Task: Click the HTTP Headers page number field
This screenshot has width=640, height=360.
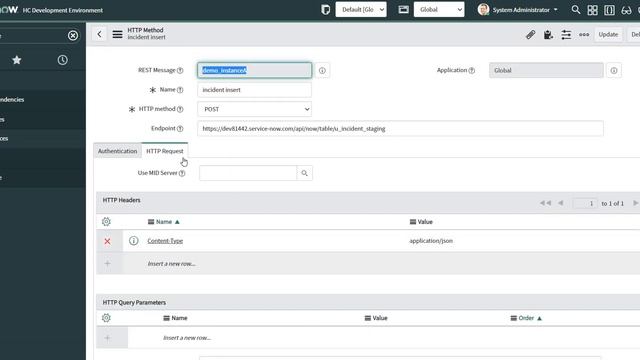Action: click(585, 203)
